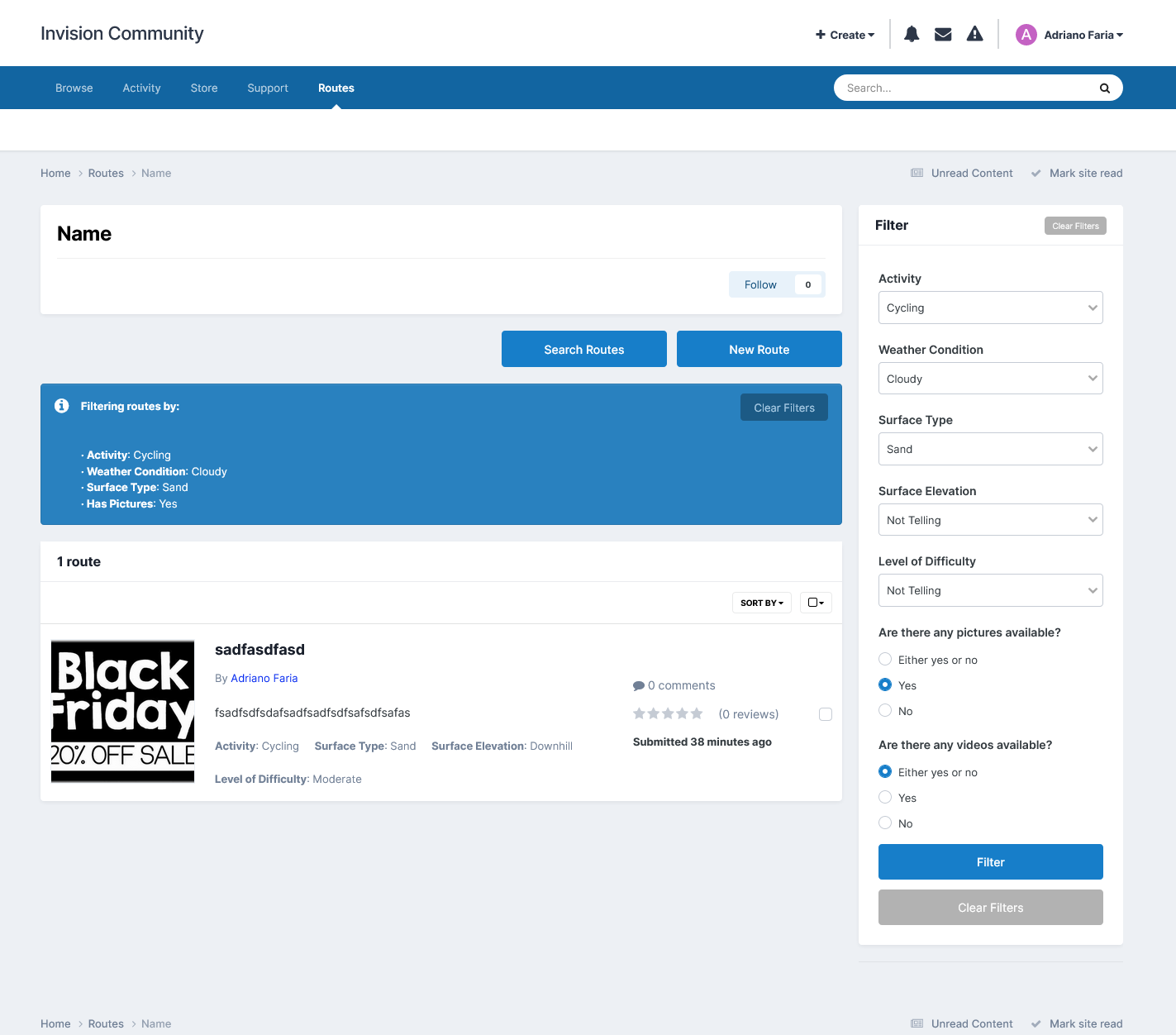
Task: Tick the checkbox for route sadfasdfasd
Action: tap(826, 714)
